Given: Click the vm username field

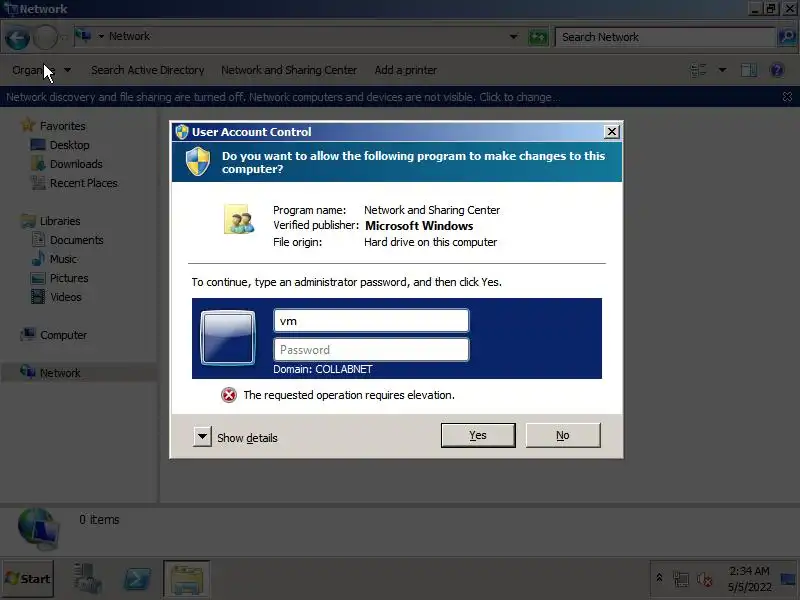Looking at the screenshot, I should 371,321.
